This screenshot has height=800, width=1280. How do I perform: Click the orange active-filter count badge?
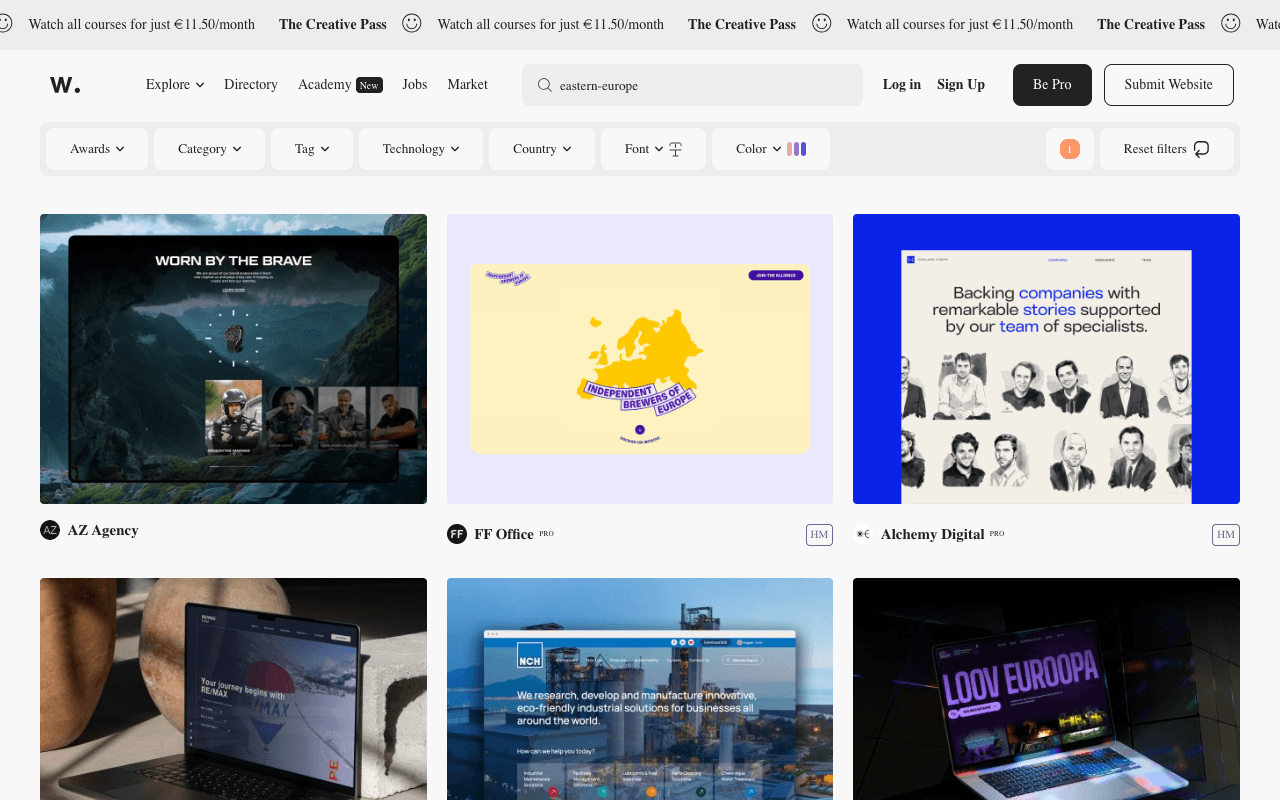[1069, 149]
